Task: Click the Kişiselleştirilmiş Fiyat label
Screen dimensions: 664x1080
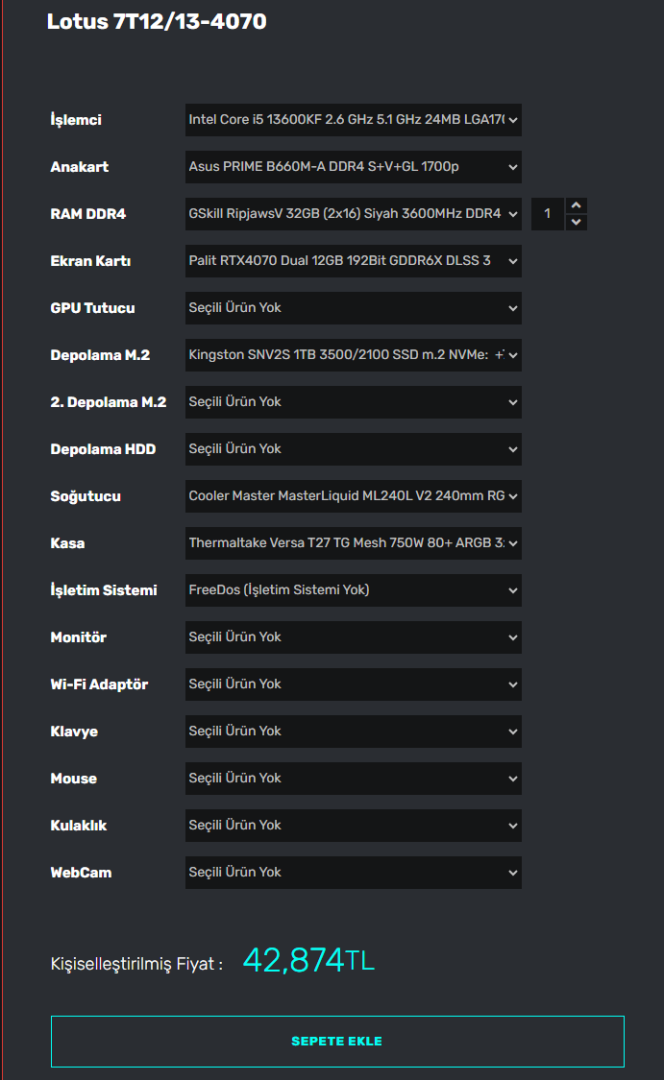Action: [x=136, y=964]
